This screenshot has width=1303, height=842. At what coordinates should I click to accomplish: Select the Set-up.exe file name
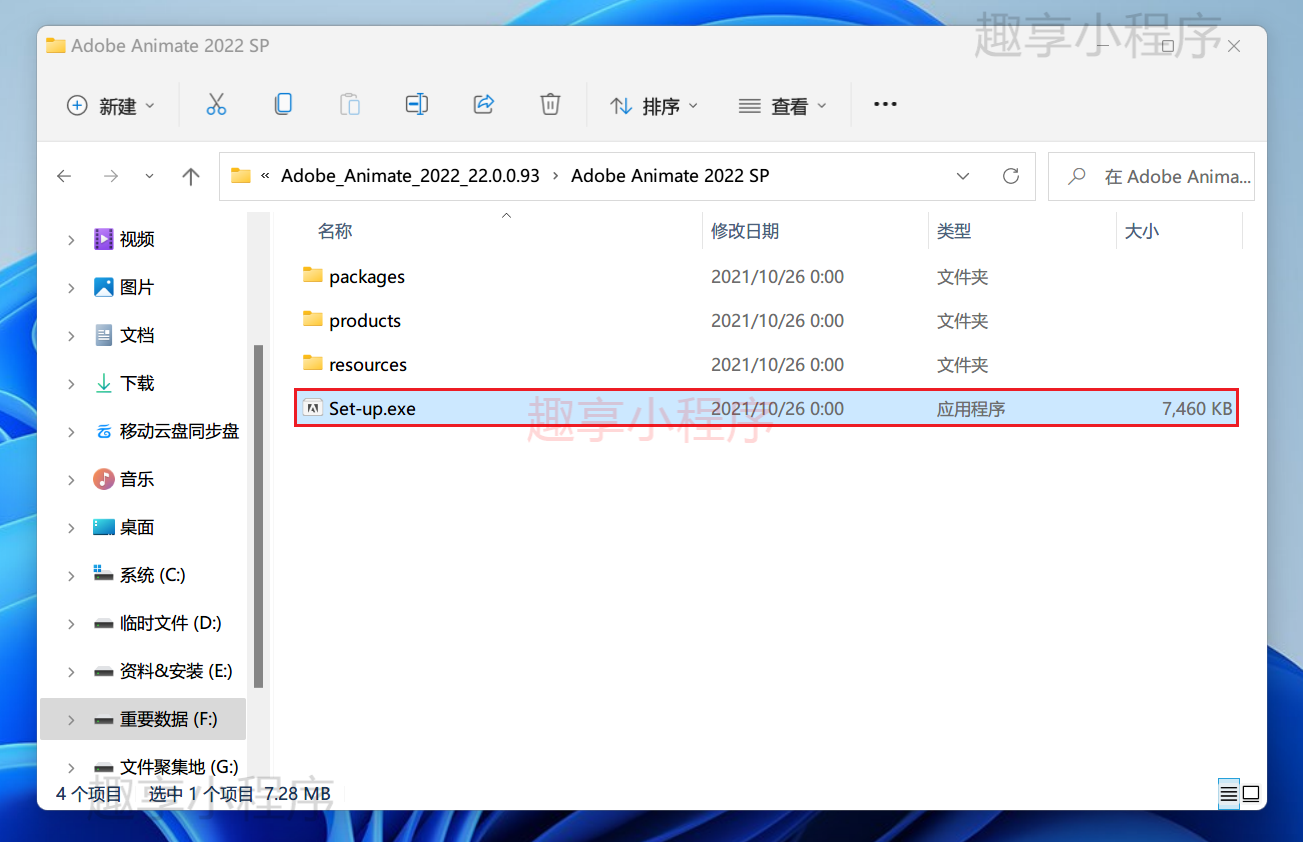372,409
